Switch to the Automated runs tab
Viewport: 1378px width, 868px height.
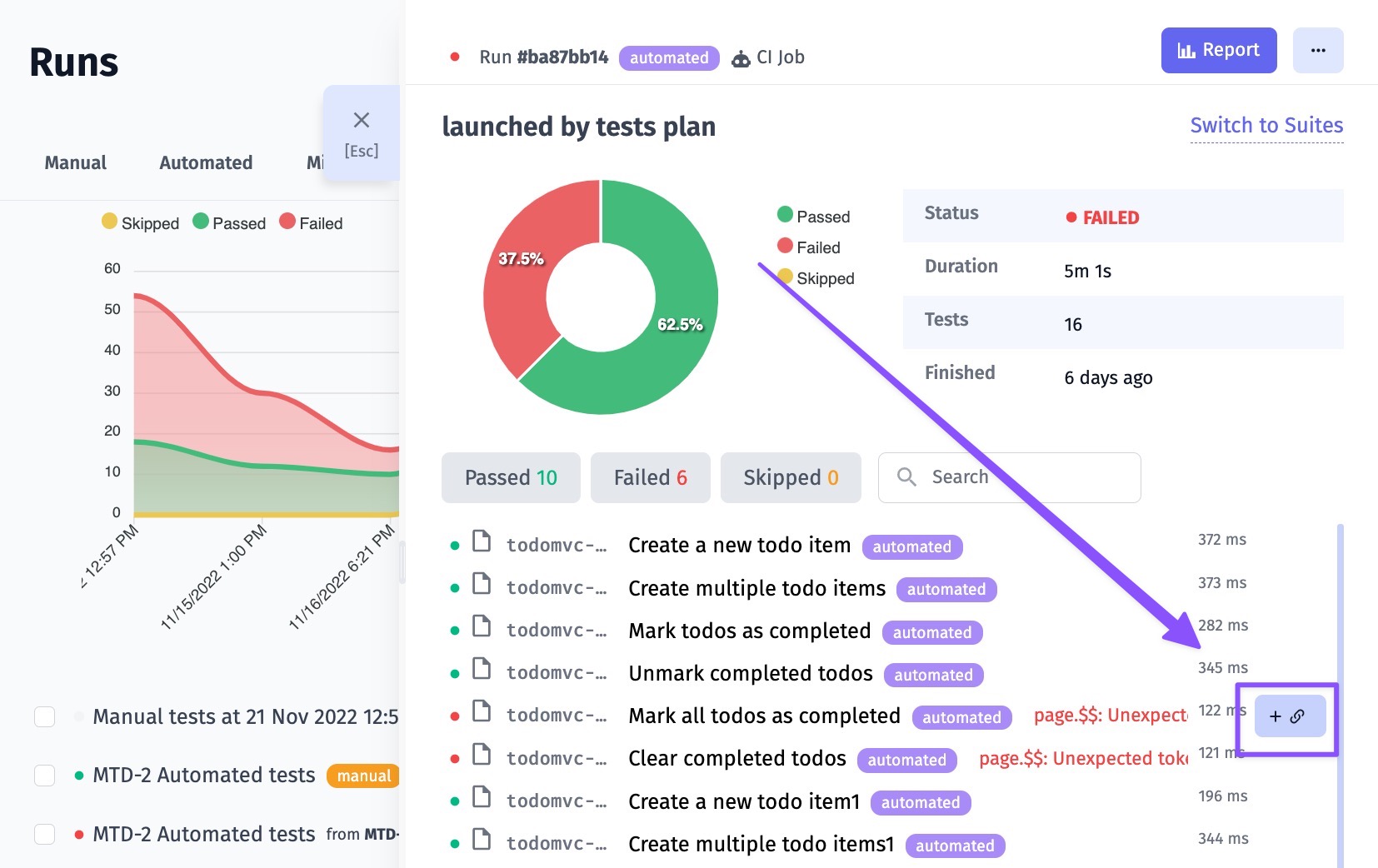(x=206, y=163)
